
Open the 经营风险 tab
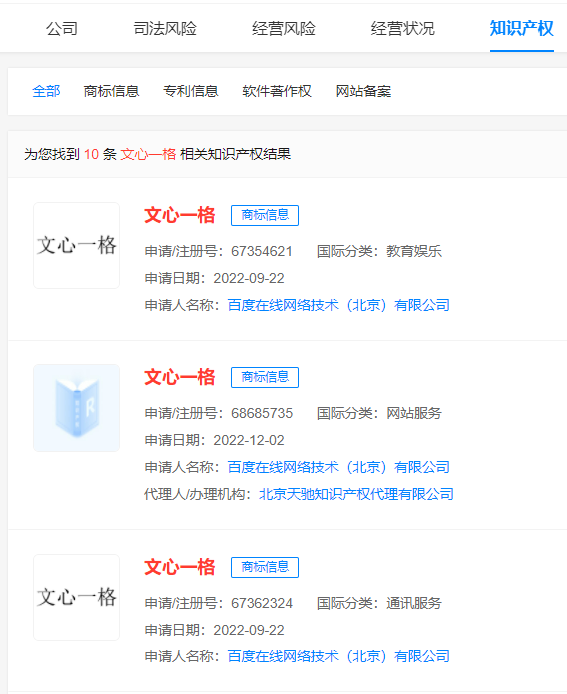click(x=284, y=29)
